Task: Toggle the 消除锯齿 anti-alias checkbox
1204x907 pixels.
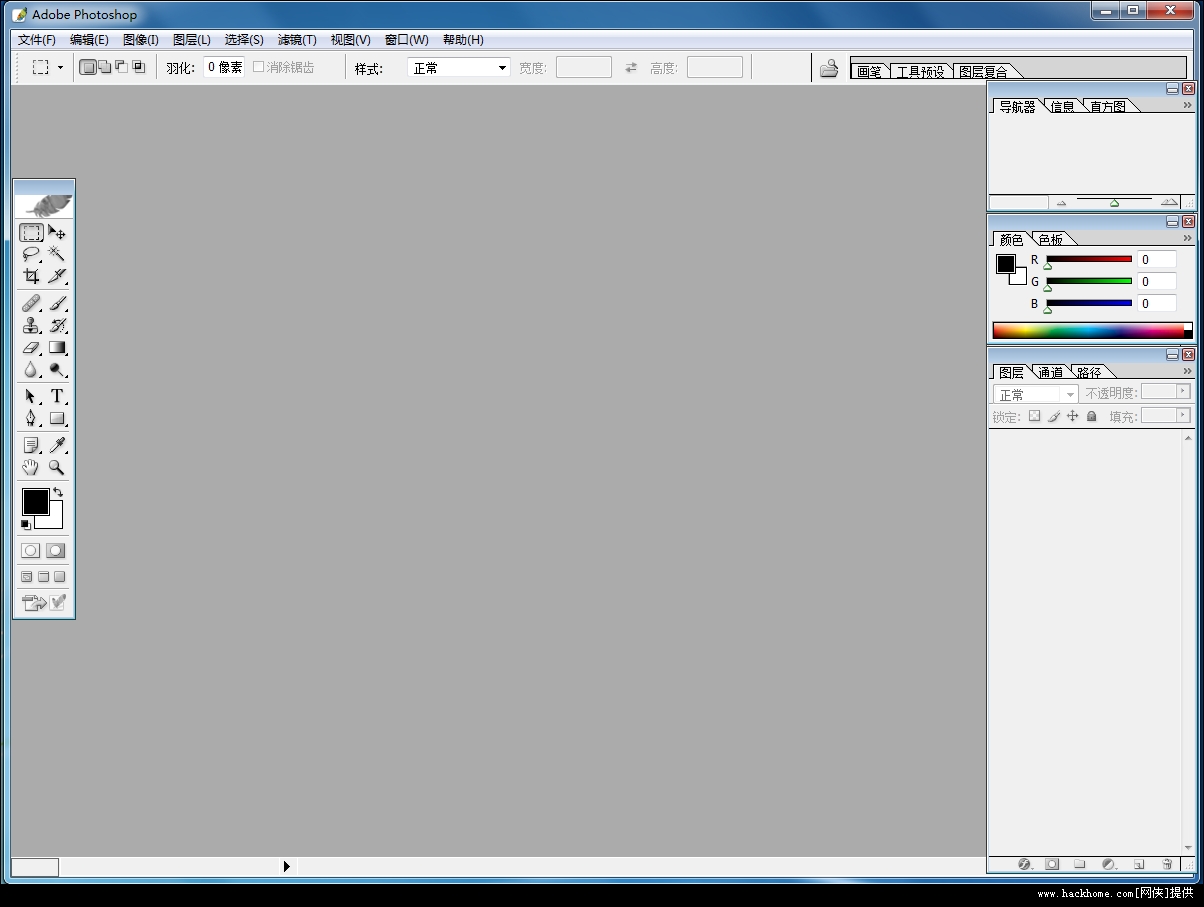Action: click(x=258, y=67)
